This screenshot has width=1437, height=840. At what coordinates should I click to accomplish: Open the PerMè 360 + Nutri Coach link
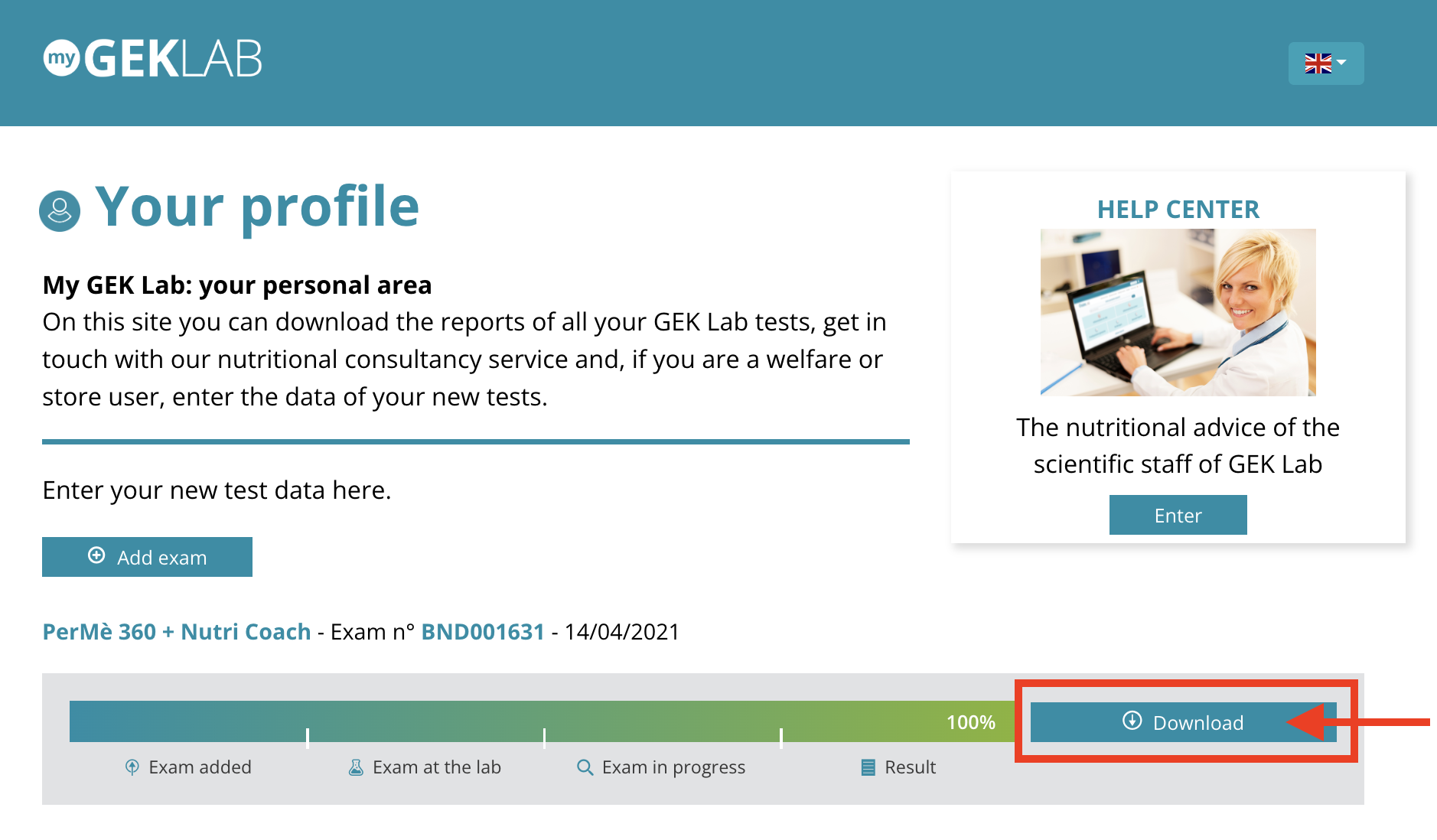[x=177, y=632]
